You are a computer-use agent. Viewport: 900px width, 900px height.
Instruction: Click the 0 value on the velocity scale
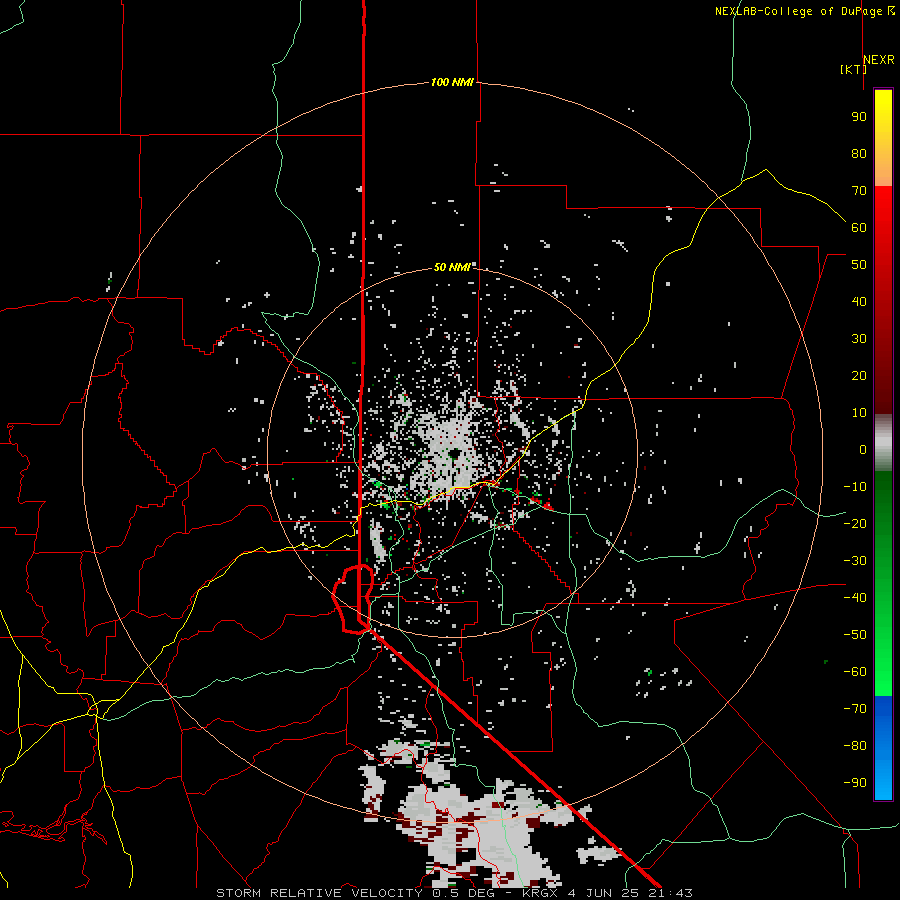[x=863, y=449]
